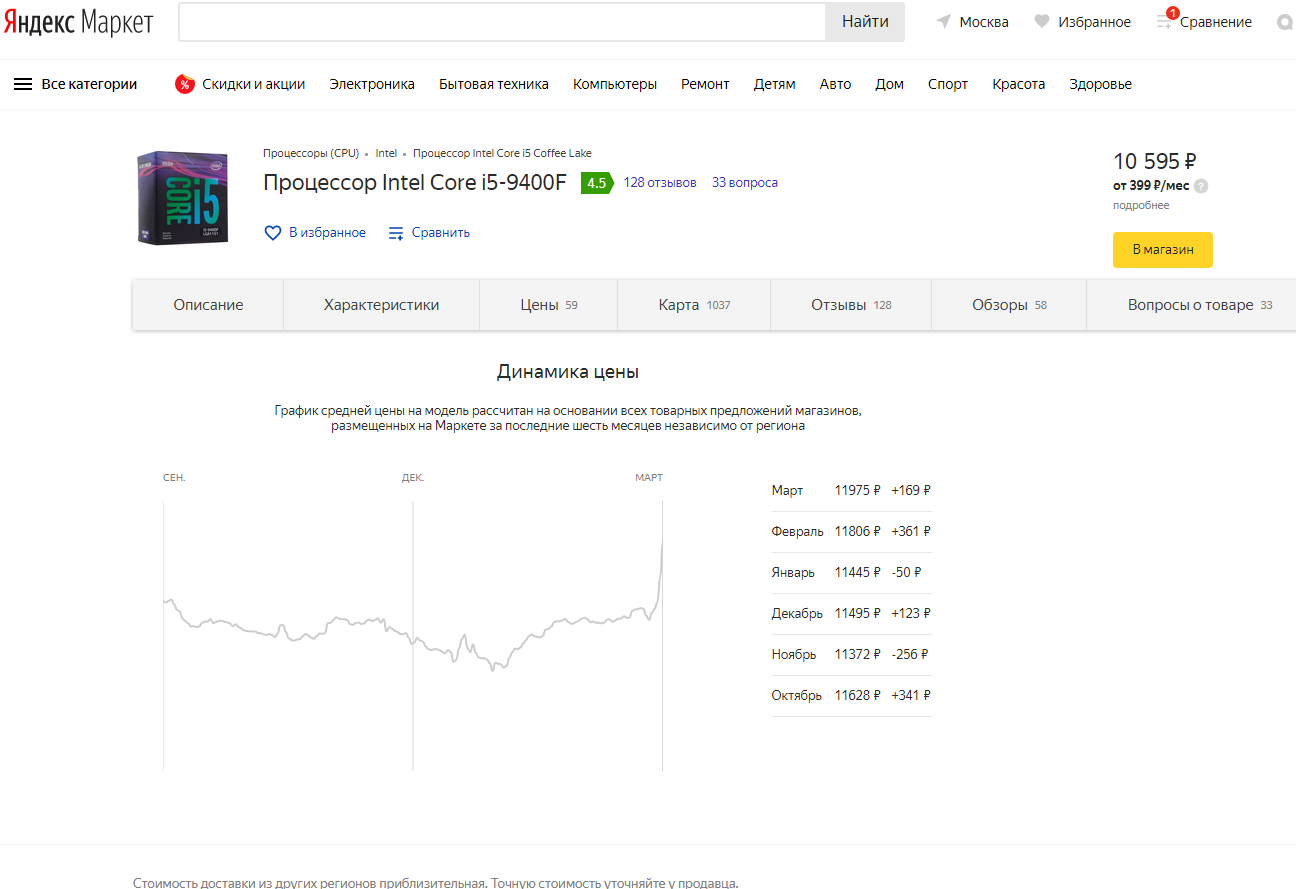Click the СЕН. marker on price chart

[x=174, y=478]
